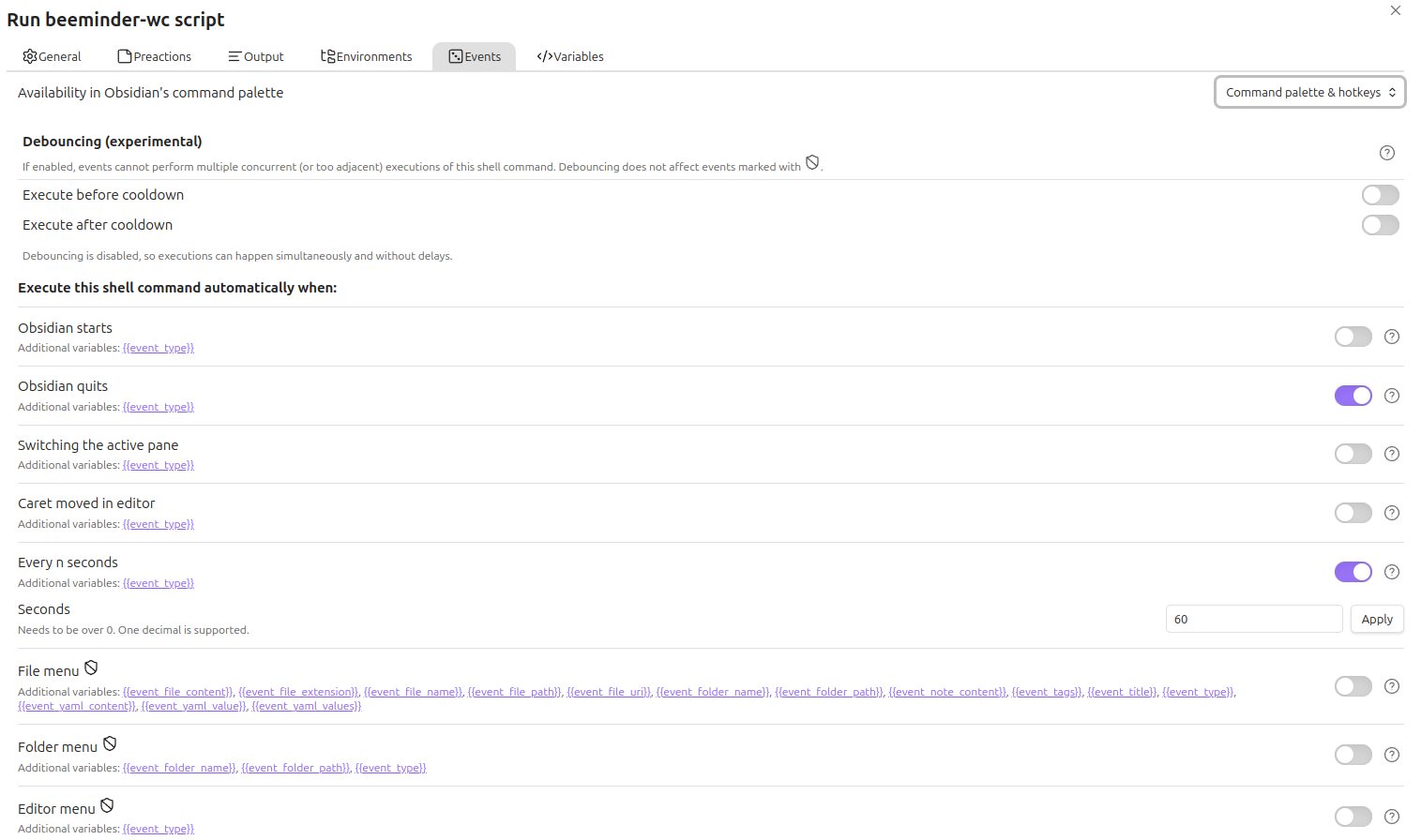1421x840 pixels.
Task: Click shield icon in Debouncing description
Action: pos(812,163)
